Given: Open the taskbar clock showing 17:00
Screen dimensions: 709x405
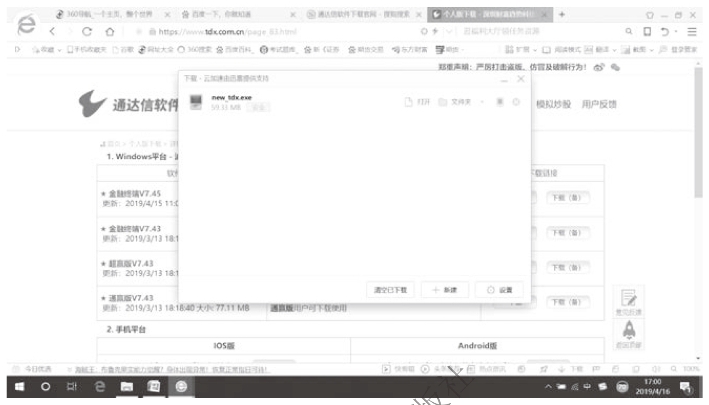Looking at the screenshot, I should click(652, 387).
